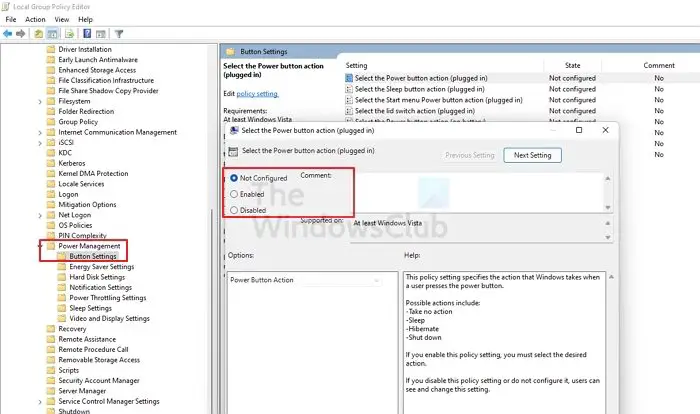The image size is (700, 414).
Task: Select Kernel DMA Protection in tree
Action: coord(93,173)
